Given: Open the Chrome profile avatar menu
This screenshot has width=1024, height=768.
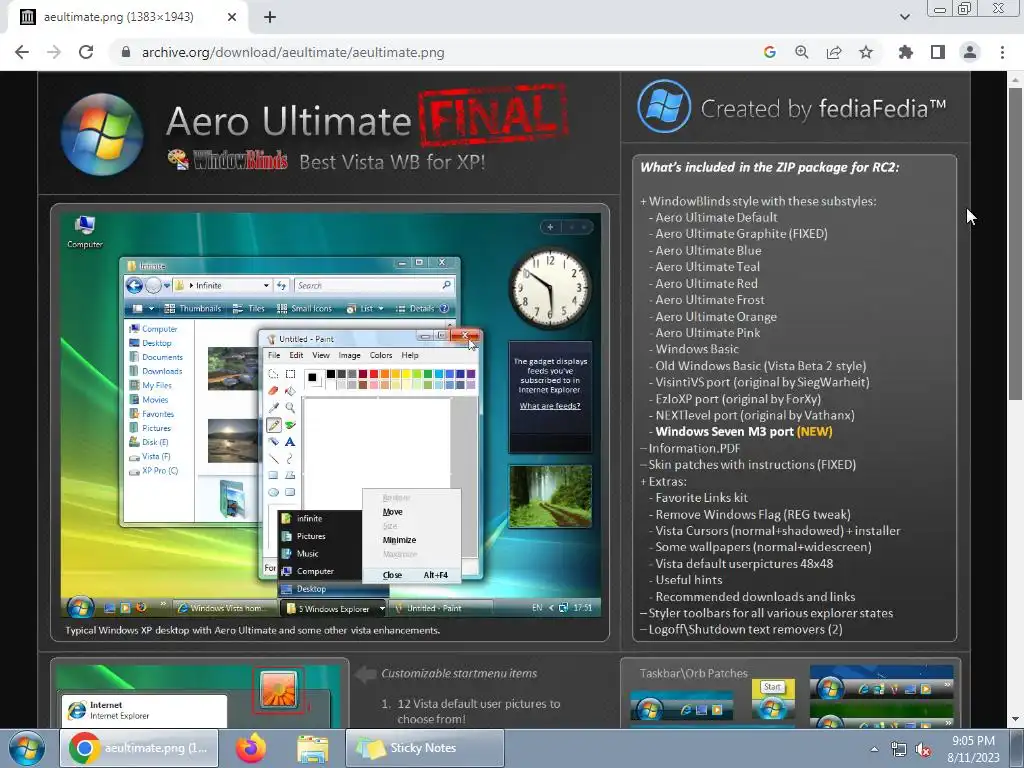Looking at the screenshot, I should click(970, 52).
